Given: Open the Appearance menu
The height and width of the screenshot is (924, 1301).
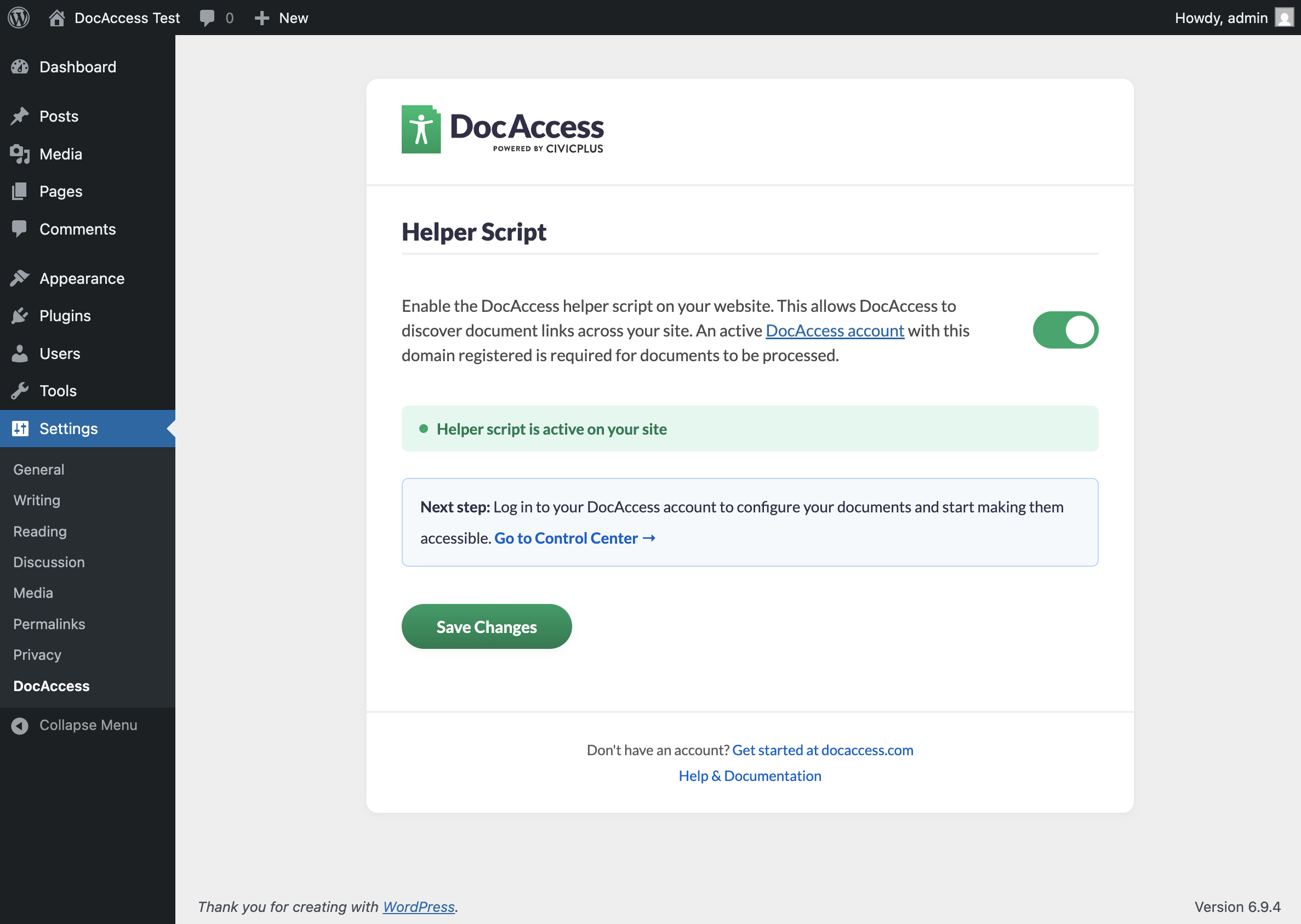Looking at the screenshot, I should coord(82,278).
